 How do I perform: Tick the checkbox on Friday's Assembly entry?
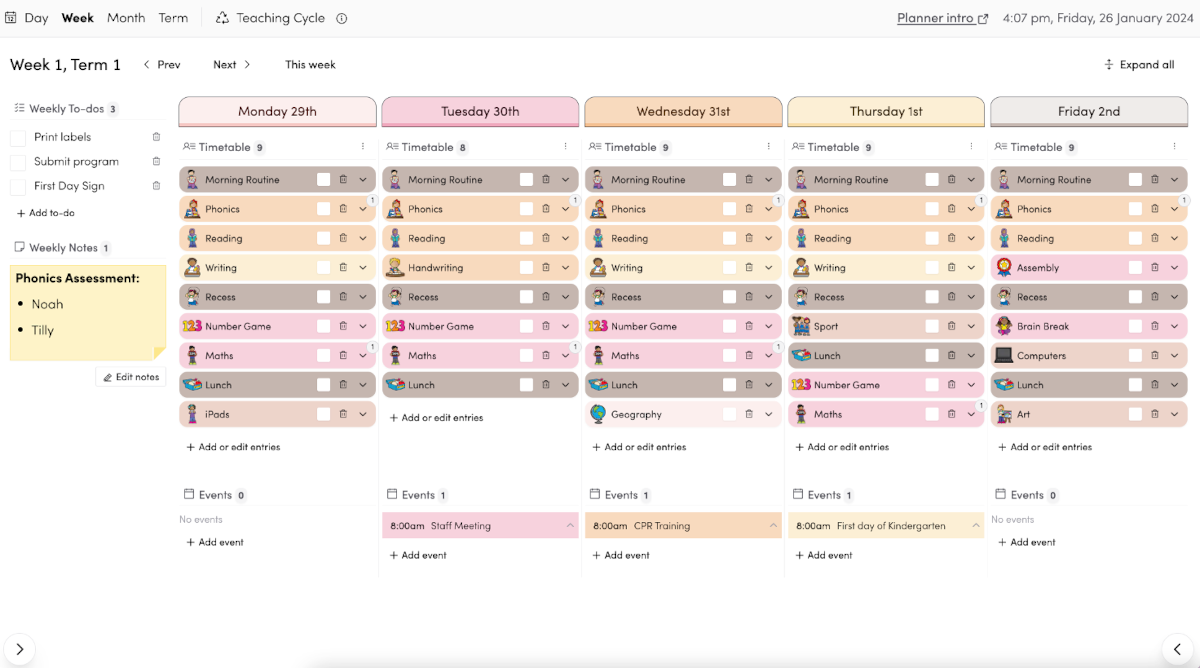click(1133, 267)
